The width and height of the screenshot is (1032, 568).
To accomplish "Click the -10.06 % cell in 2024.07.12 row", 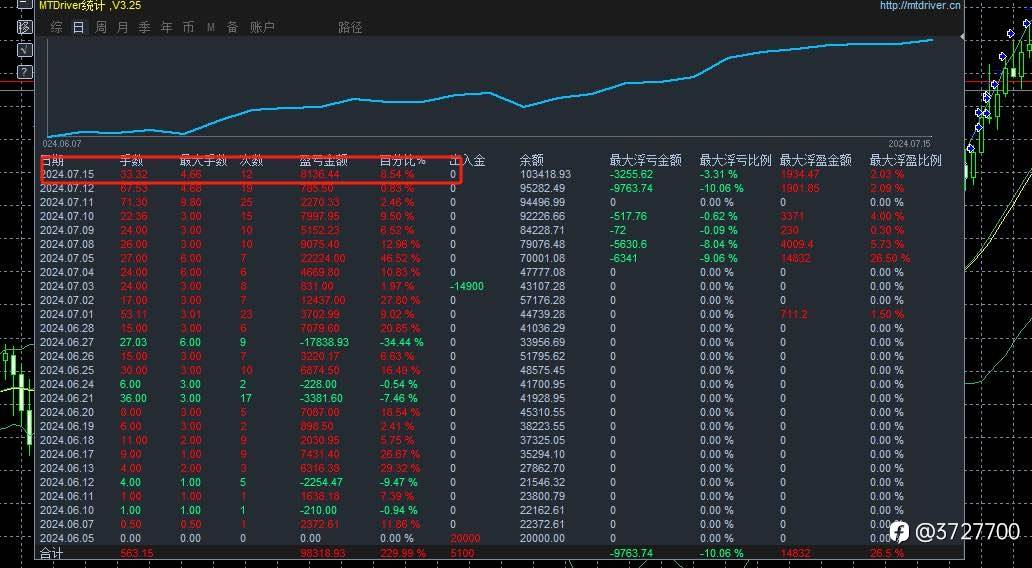I will [x=721, y=188].
